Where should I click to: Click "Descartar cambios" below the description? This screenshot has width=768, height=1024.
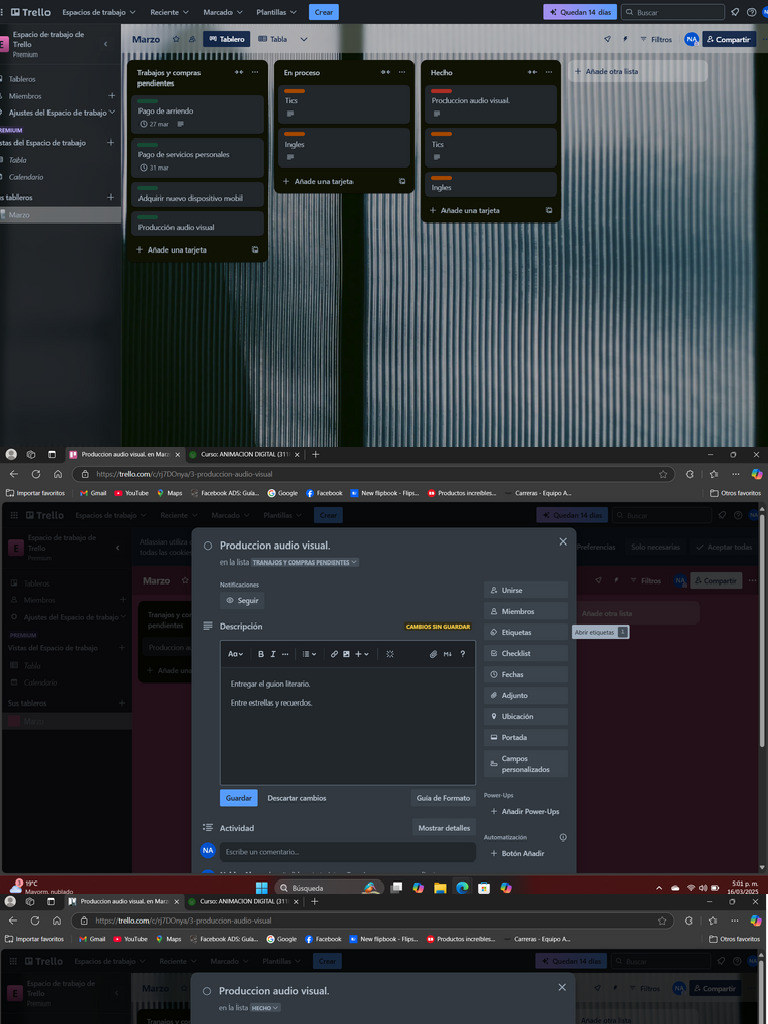[x=296, y=798]
